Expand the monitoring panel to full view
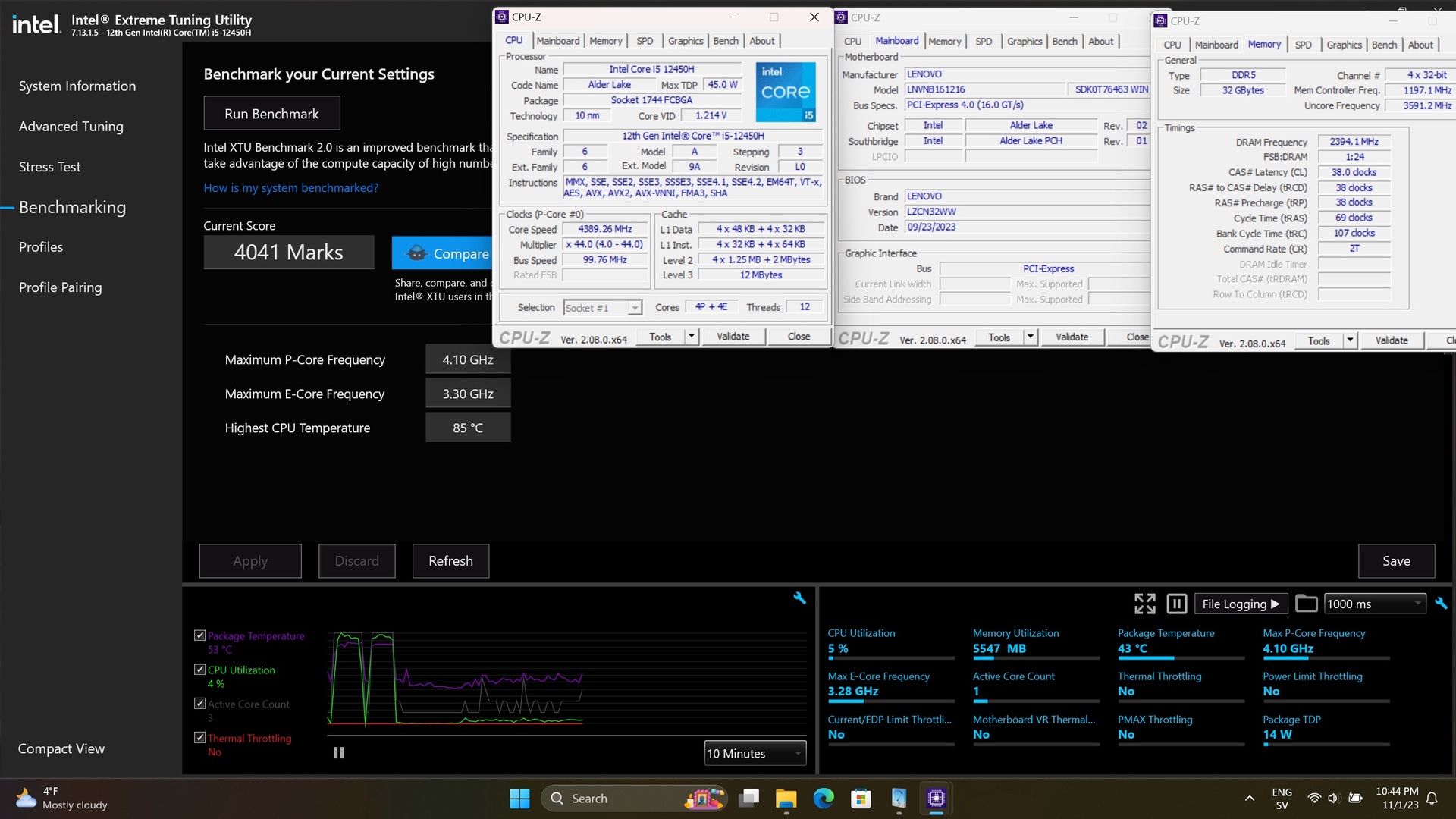The height and width of the screenshot is (819, 1456). pos(1145,604)
